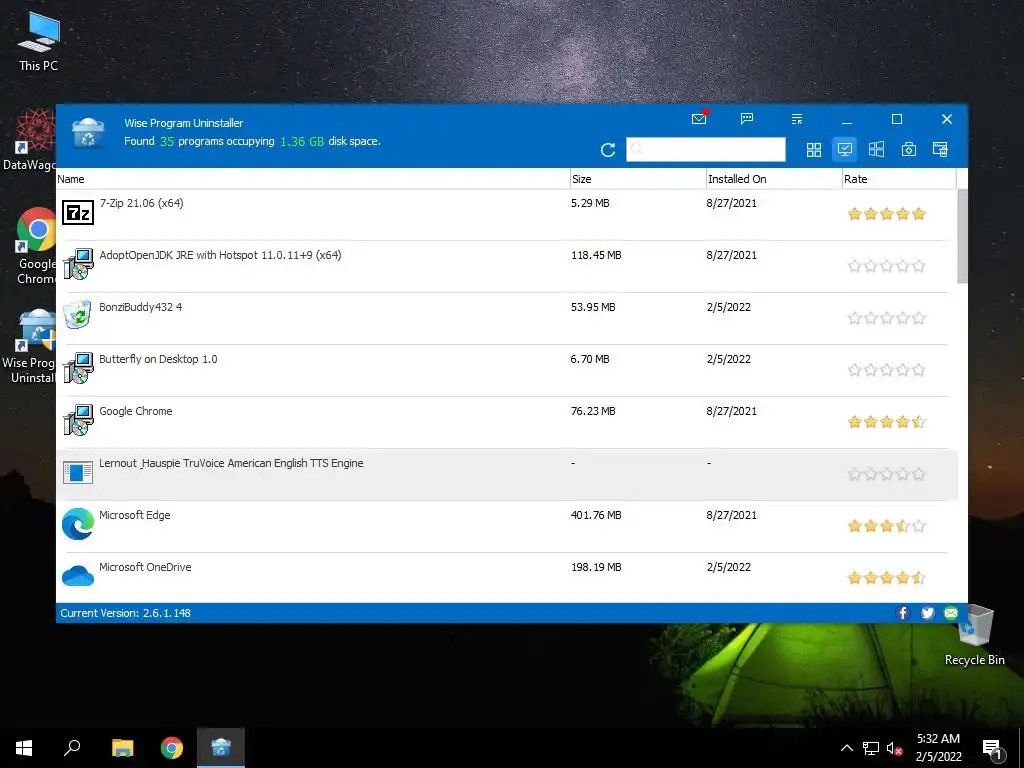The width and height of the screenshot is (1024, 768).
Task: Sort the list by Size column
Action: click(x=638, y=179)
